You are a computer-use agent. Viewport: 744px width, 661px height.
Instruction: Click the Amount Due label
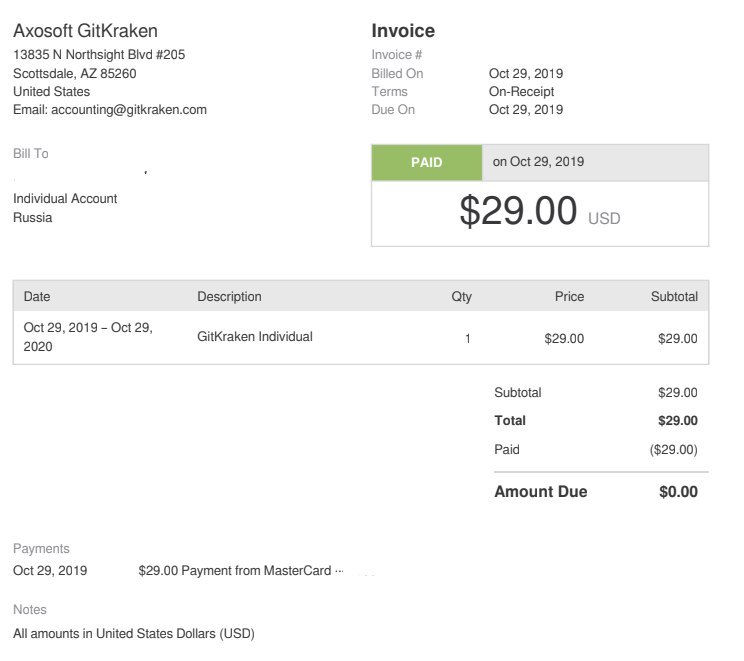541,492
